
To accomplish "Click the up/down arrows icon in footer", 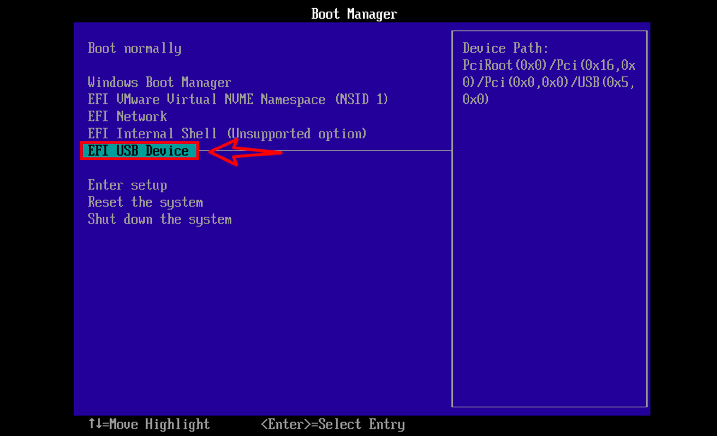I will (x=94, y=424).
